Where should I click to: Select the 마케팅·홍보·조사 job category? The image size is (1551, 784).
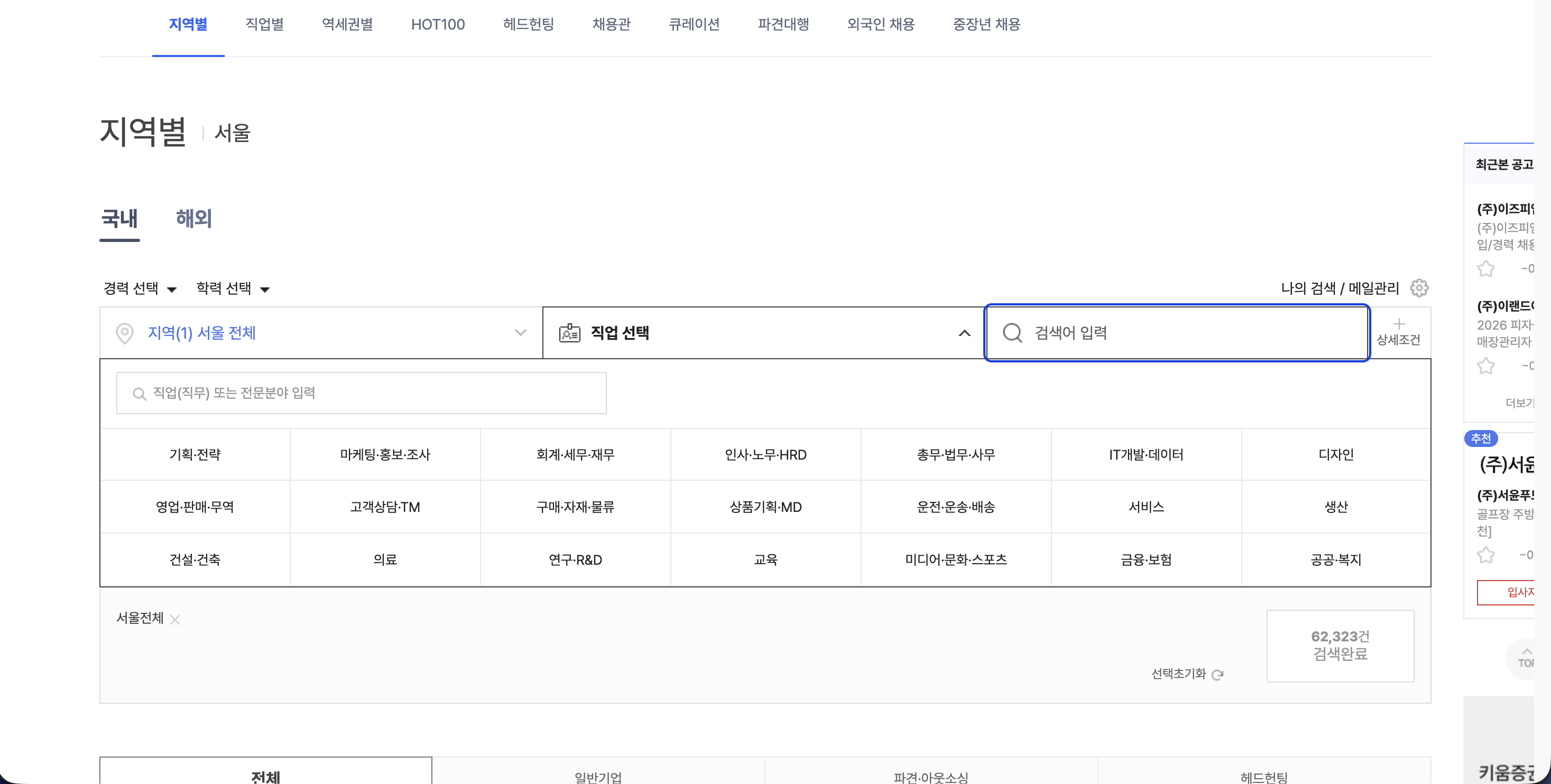point(385,455)
